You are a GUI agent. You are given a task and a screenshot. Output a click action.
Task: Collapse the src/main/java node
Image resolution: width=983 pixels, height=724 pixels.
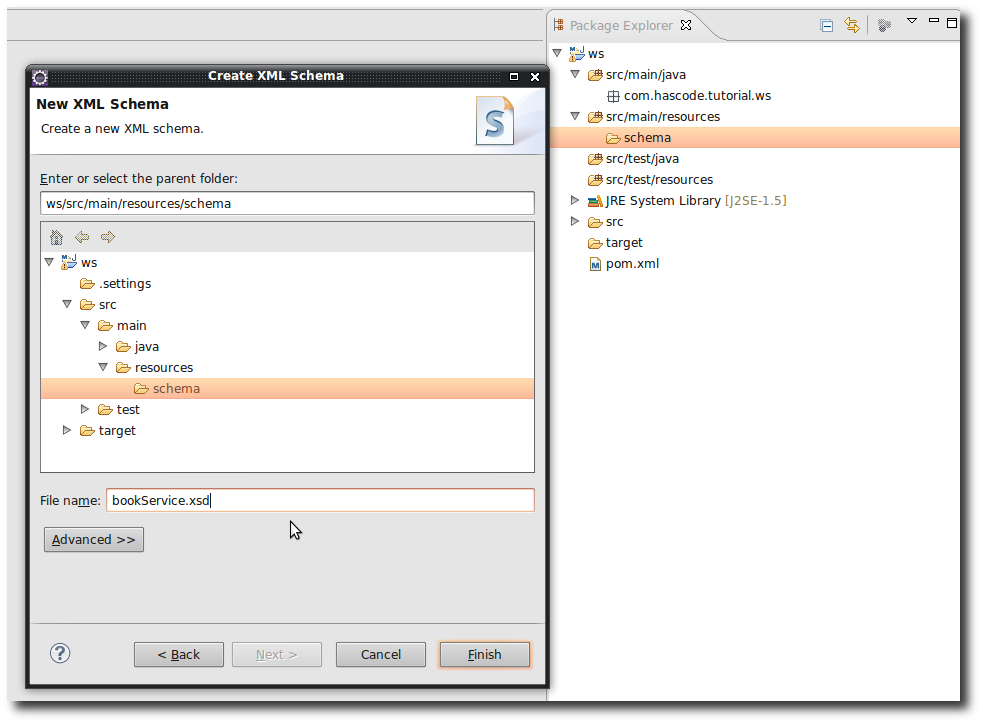[x=575, y=74]
